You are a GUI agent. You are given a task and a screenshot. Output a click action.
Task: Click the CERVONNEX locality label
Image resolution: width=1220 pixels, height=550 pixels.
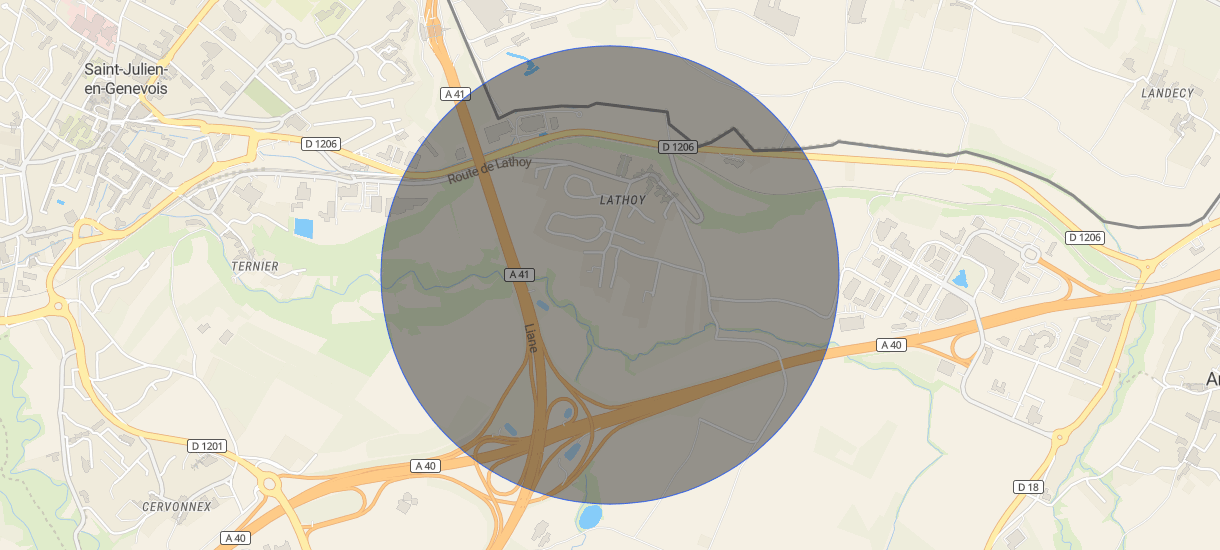(177, 506)
